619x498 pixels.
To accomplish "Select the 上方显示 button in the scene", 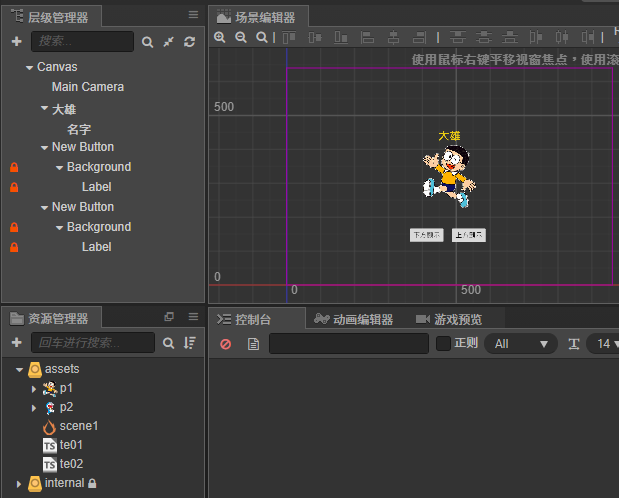I will (x=469, y=235).
